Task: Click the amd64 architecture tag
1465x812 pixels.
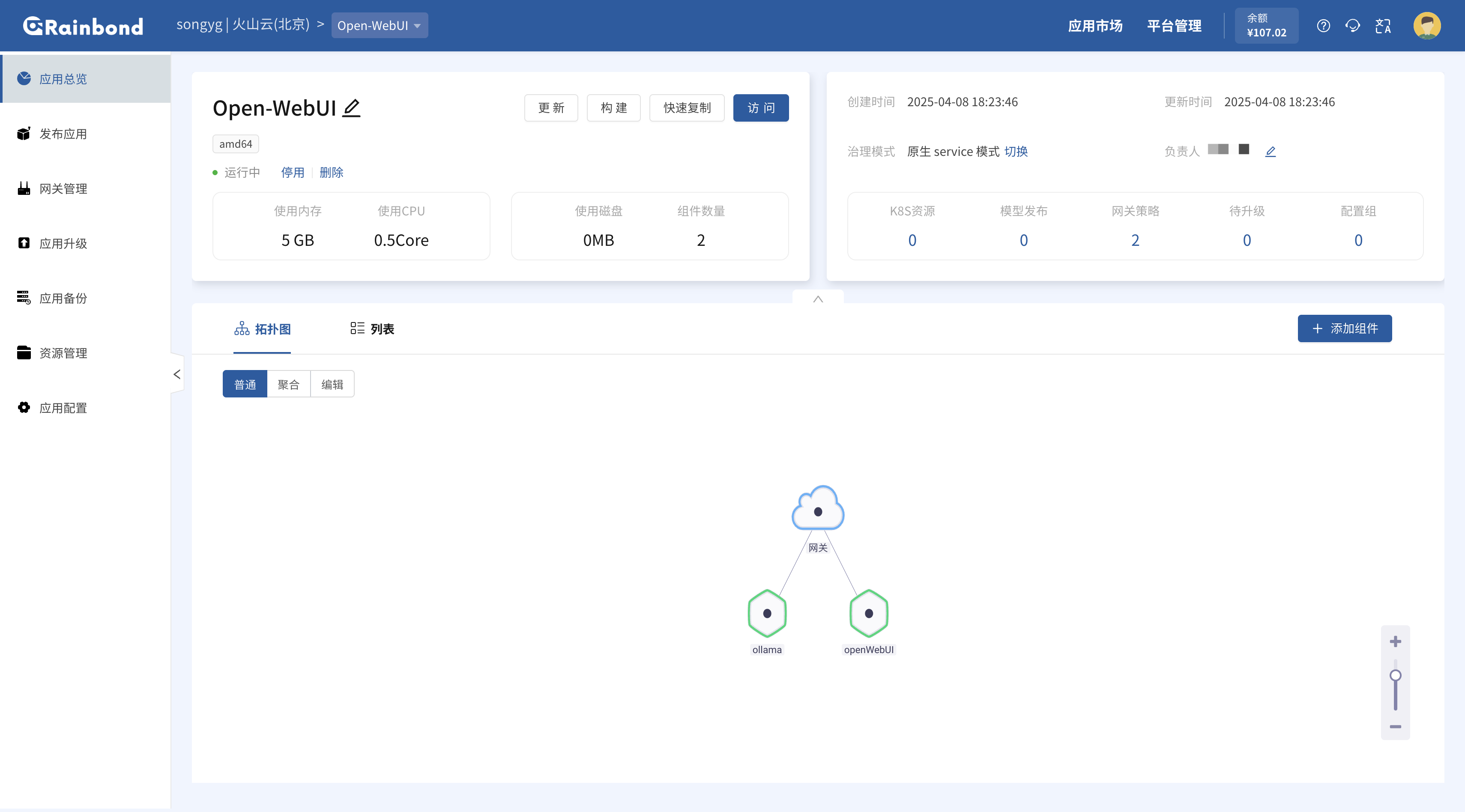Action: 236,144
